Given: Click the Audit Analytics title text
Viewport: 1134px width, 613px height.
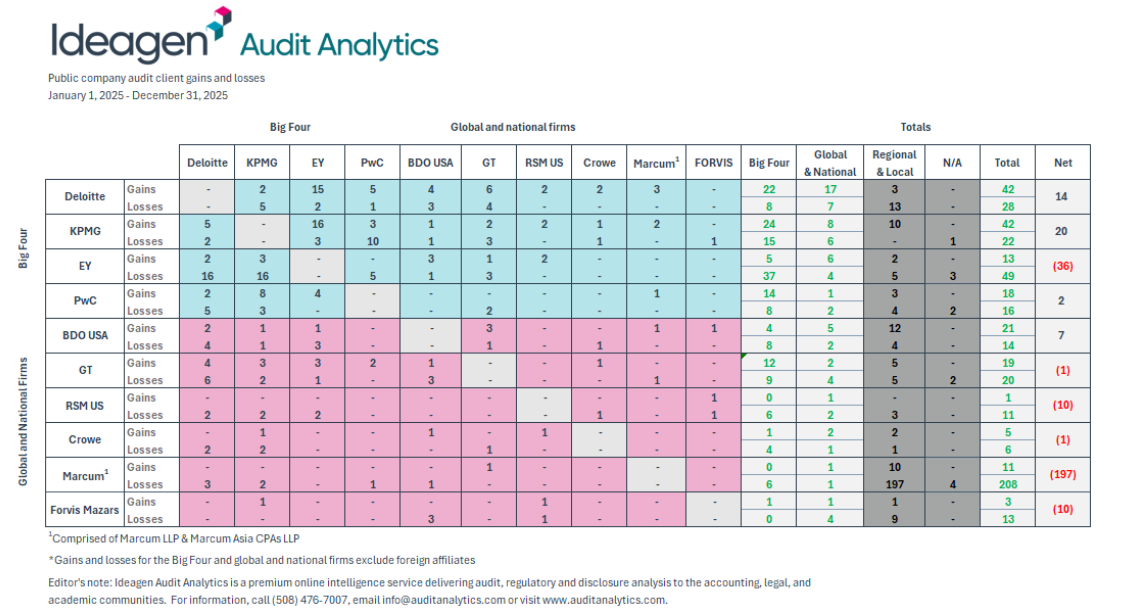Looking at the screenshot, I should click(339, 45).
